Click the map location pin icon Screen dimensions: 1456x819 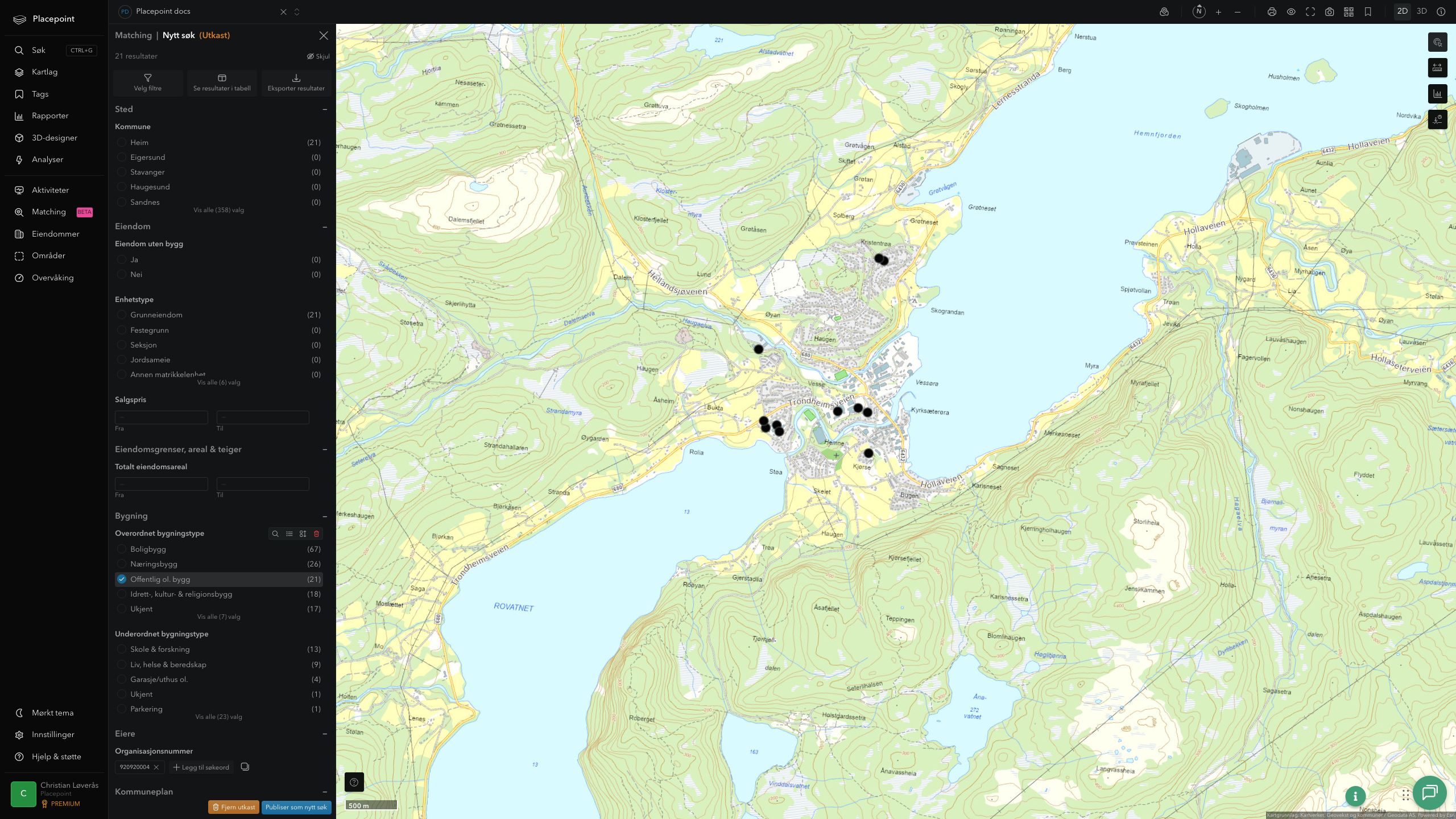point(1164,11)
